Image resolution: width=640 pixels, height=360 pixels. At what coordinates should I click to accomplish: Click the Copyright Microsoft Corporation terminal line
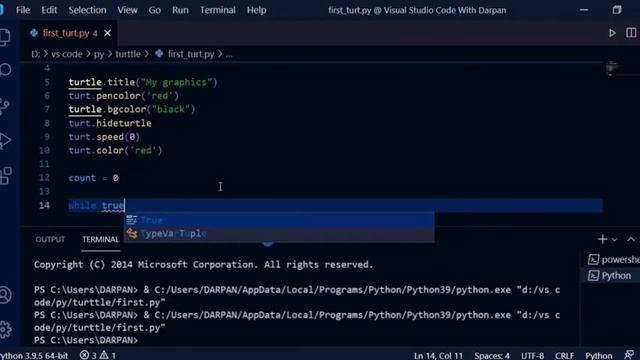203,264
